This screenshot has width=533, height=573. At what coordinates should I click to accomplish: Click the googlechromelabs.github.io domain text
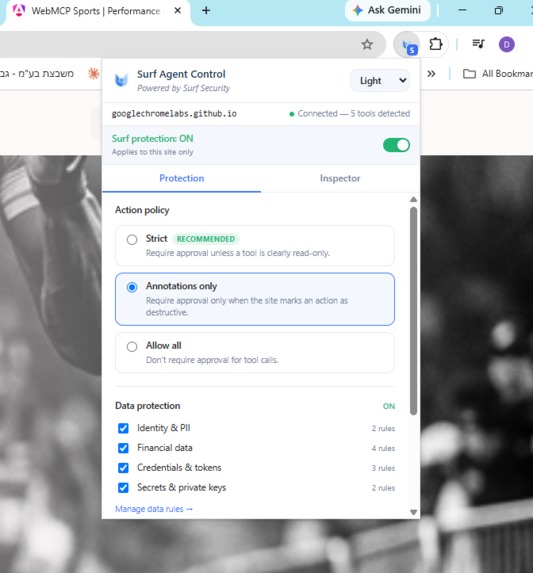click(x=174, y=114)
